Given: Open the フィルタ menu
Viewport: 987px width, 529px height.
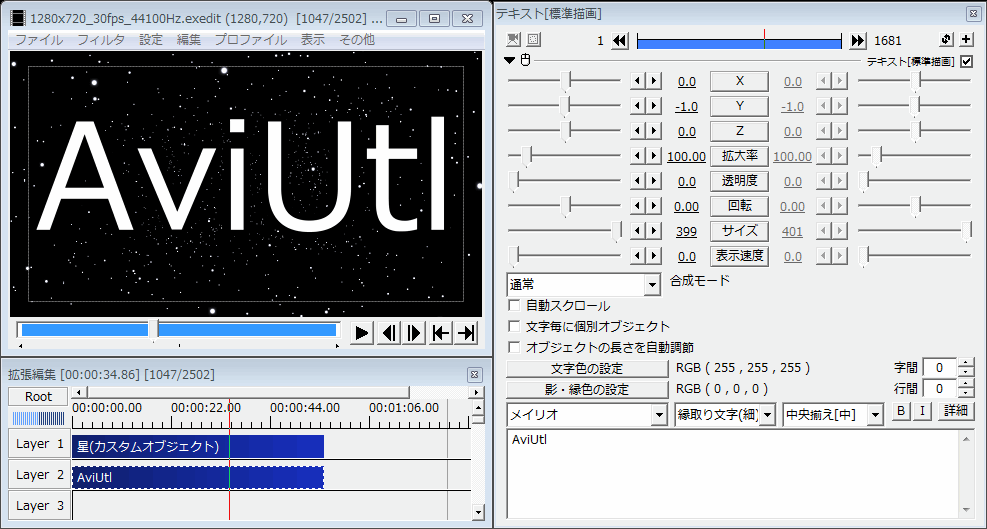Looking at the screenshot, I should point(101,40).
